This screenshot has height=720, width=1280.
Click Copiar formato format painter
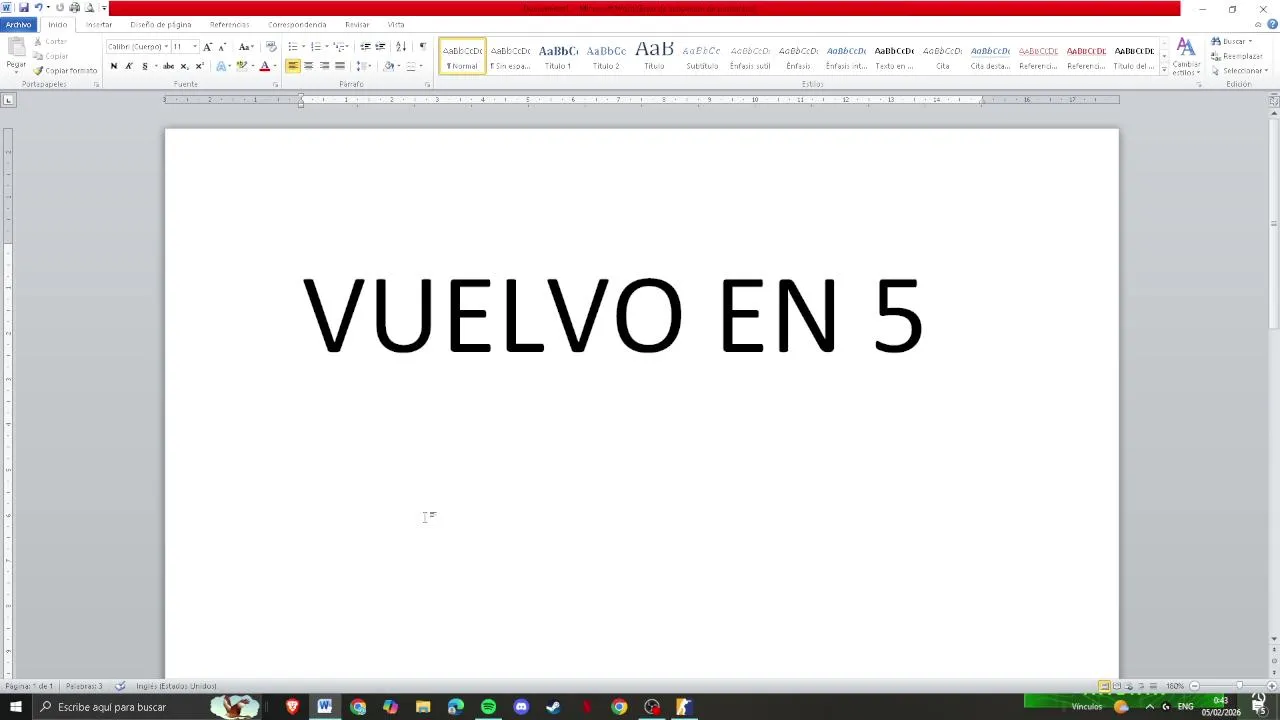[x=65, y=71]
